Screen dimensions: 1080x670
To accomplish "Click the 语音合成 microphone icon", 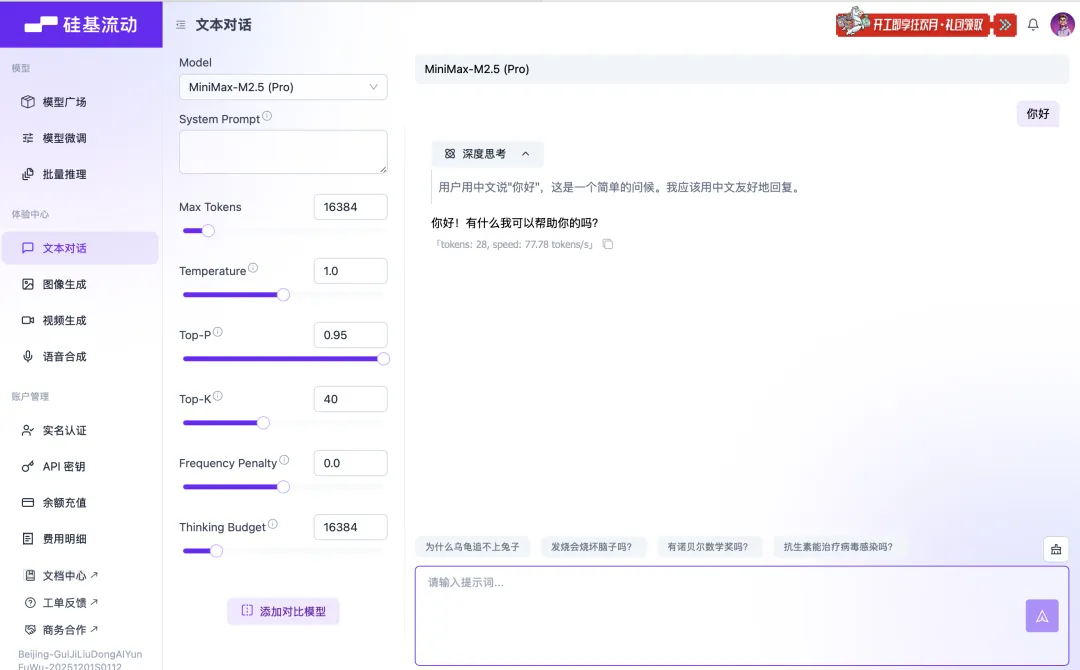I will (28, 356).
